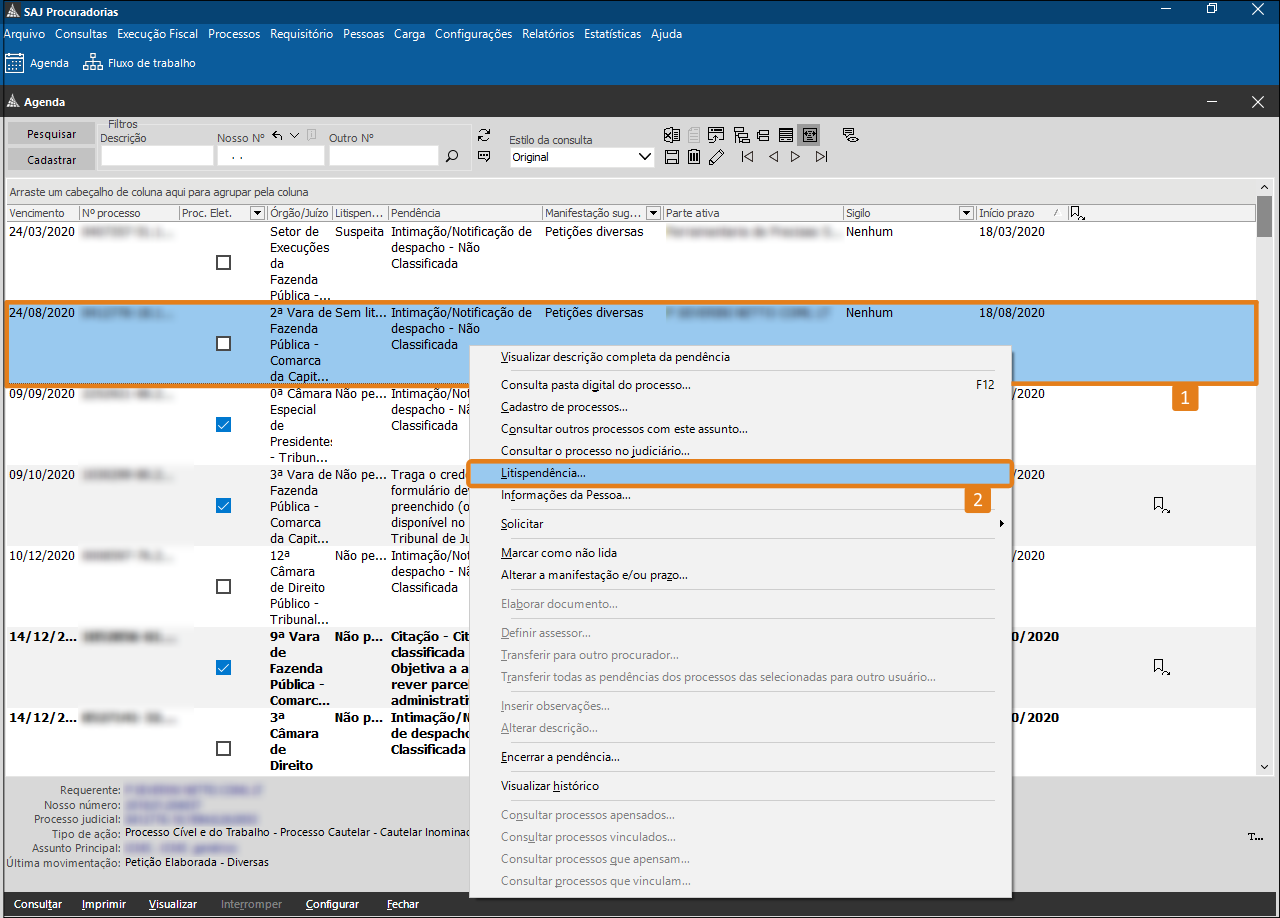Screen dimensions: 1280x918
Task: Uncheck Proc. Elet. checkbox in 9ª Vara row
Action: pos(223,667)
